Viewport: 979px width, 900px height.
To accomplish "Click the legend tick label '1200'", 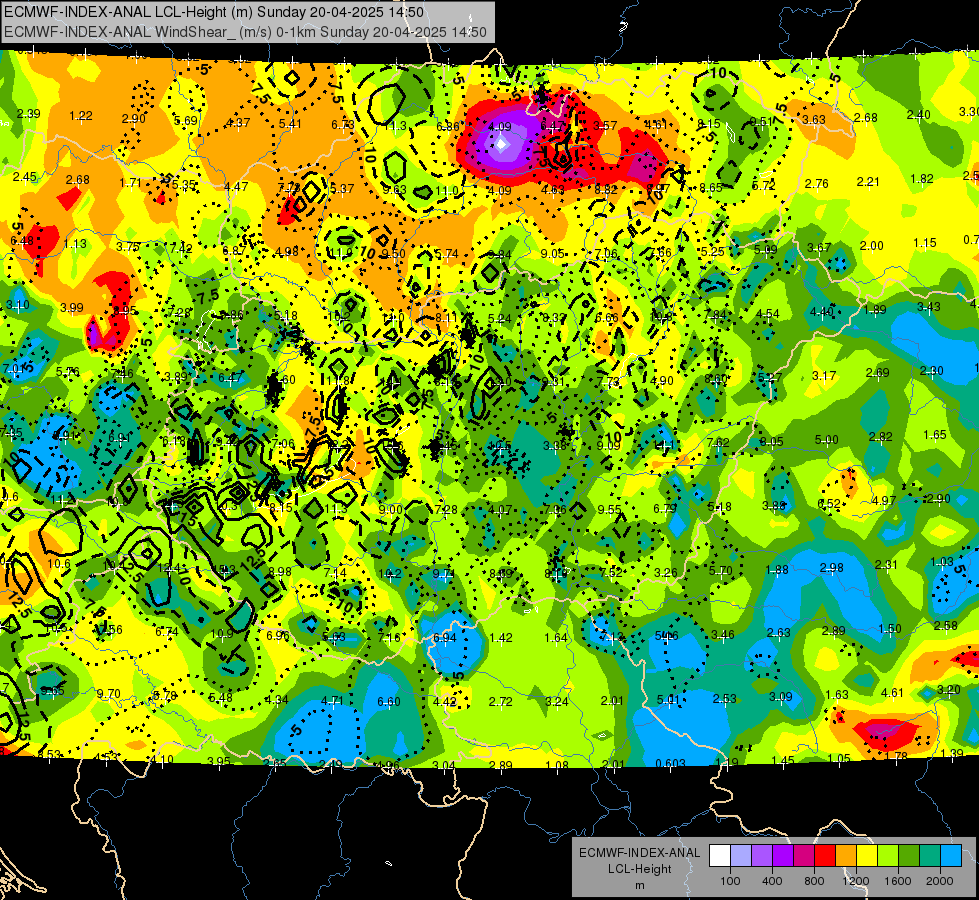I will [856, 881].
